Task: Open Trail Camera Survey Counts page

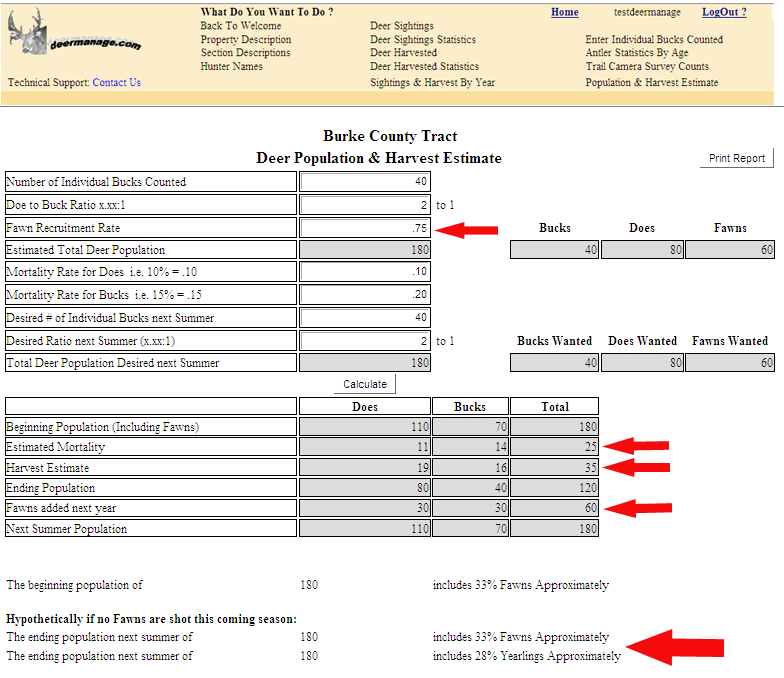Action: [647, 66]
